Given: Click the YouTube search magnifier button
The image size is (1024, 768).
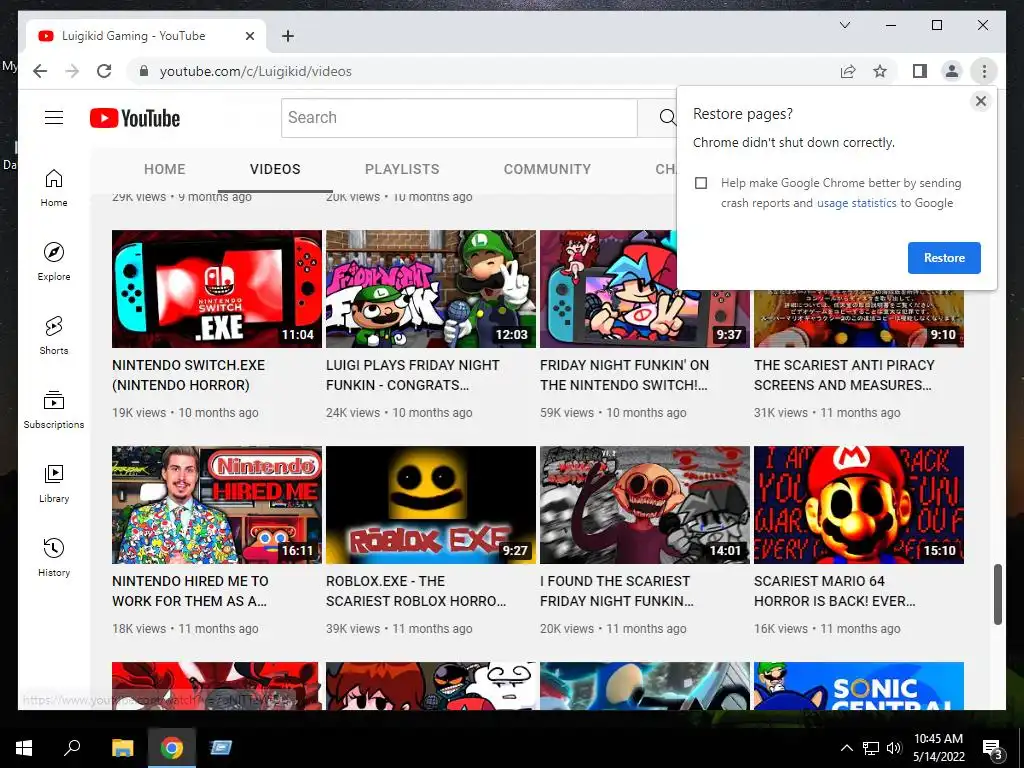Looking at the screenshot, I should click(x=666, y=118).
